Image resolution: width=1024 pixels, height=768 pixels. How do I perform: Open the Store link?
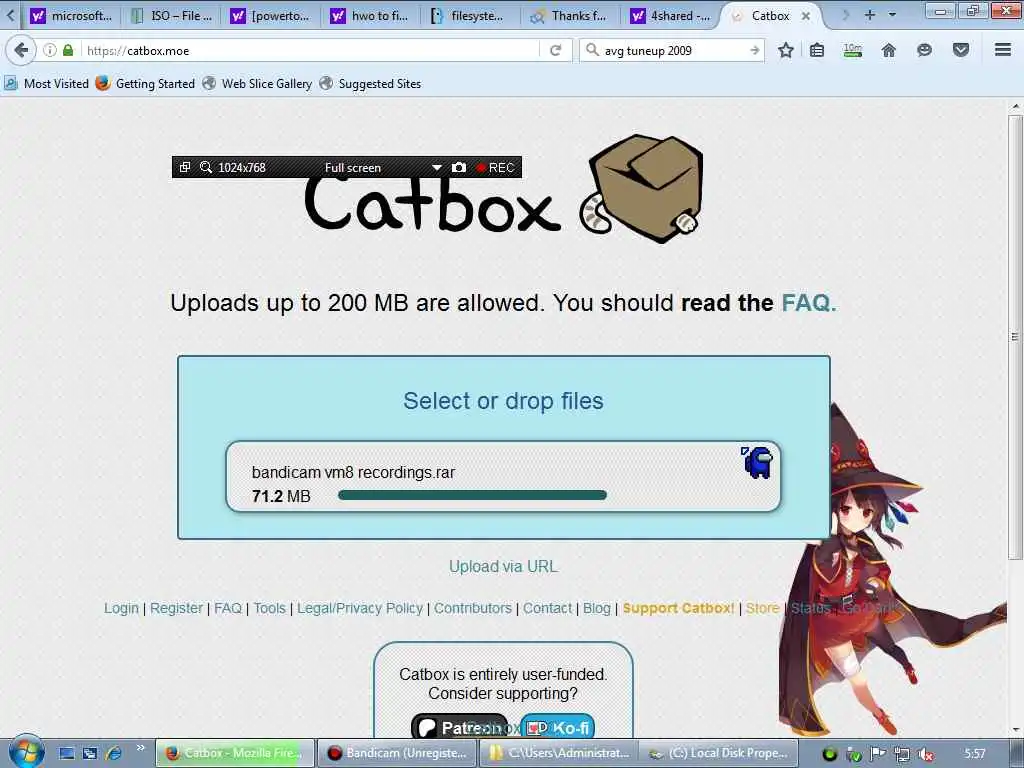pos(763,608)
